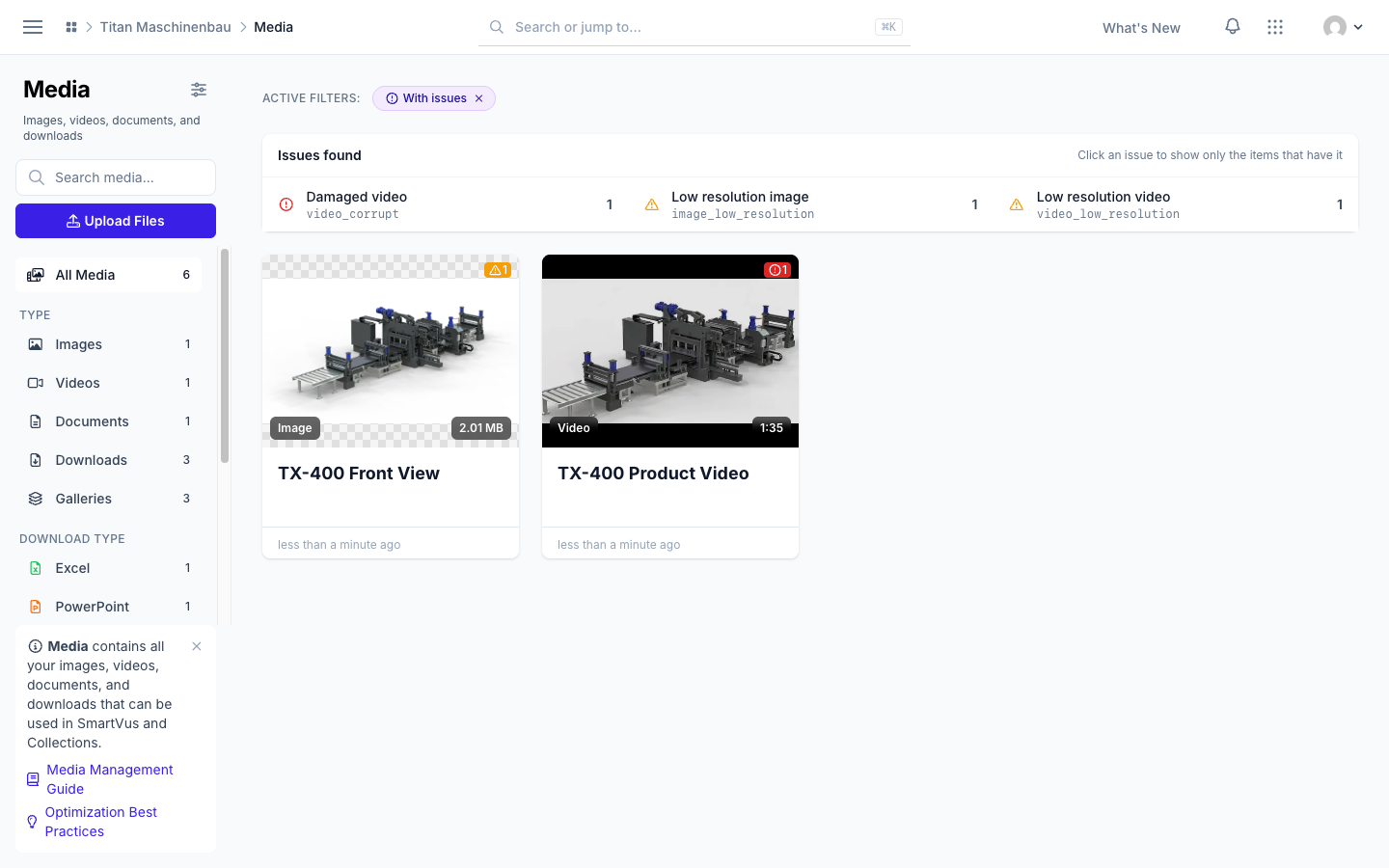Select the Documents type filter

tap(109, 421)
